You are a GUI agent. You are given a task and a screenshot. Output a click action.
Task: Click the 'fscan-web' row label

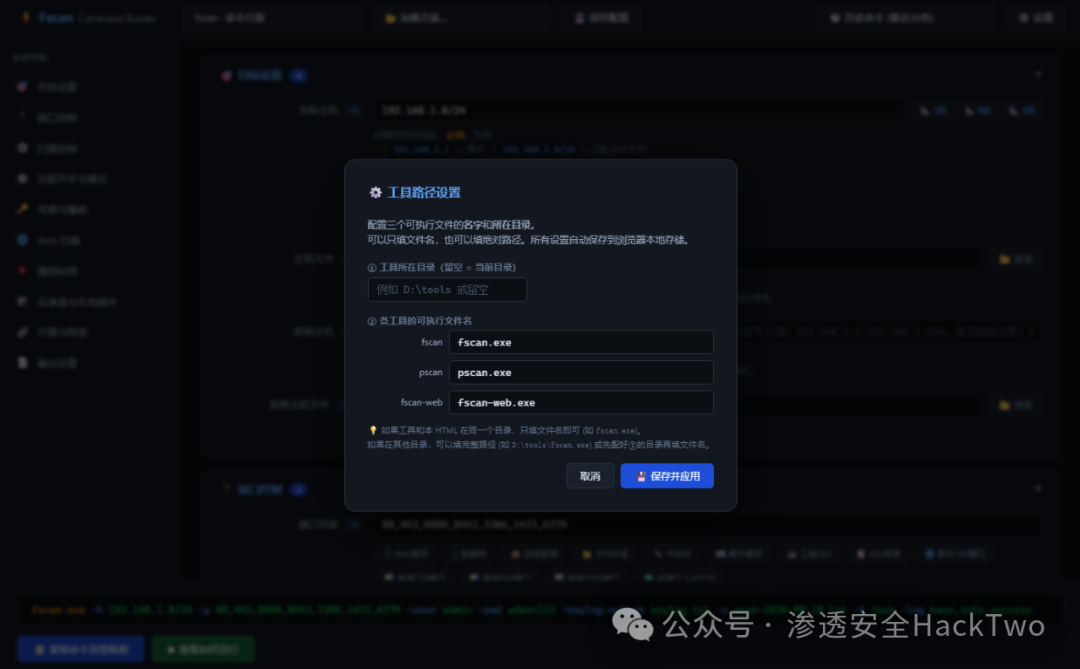(422, 402)
